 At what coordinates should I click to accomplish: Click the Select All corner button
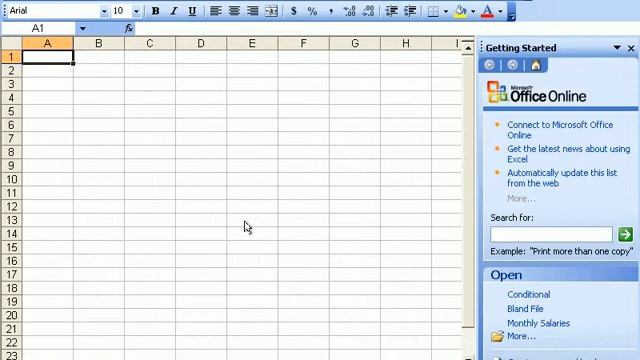11,43
